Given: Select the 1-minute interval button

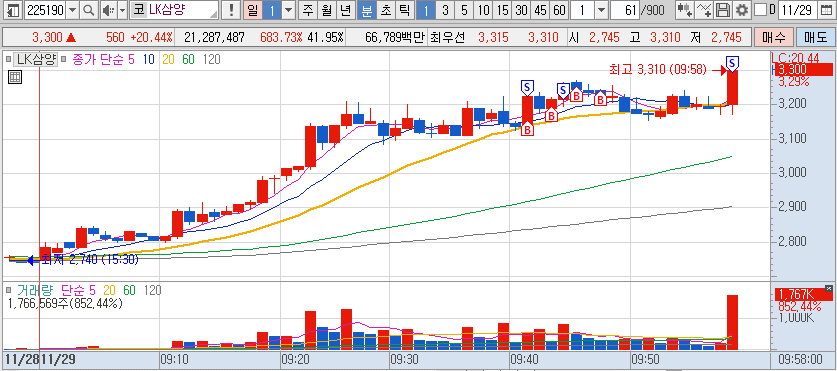Looking at the screenshot, I should point(426,10).
